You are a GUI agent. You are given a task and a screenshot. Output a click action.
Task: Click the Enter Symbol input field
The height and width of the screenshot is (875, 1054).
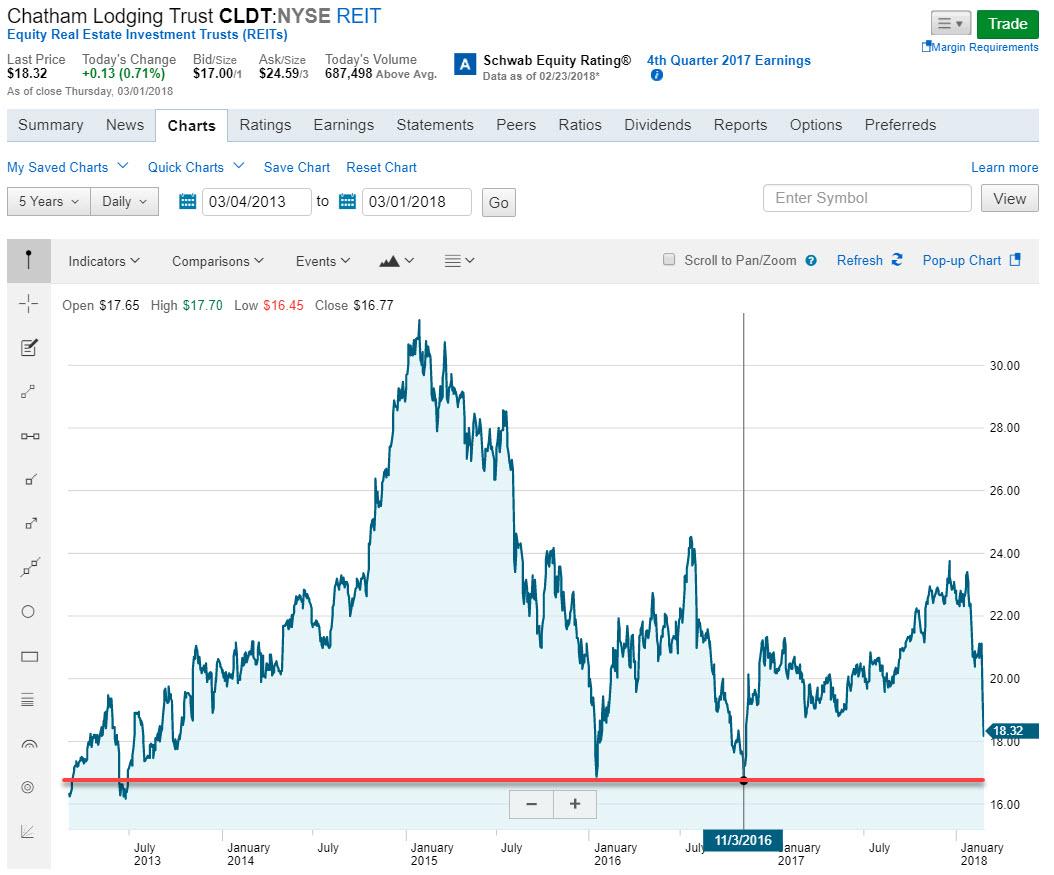867,198
